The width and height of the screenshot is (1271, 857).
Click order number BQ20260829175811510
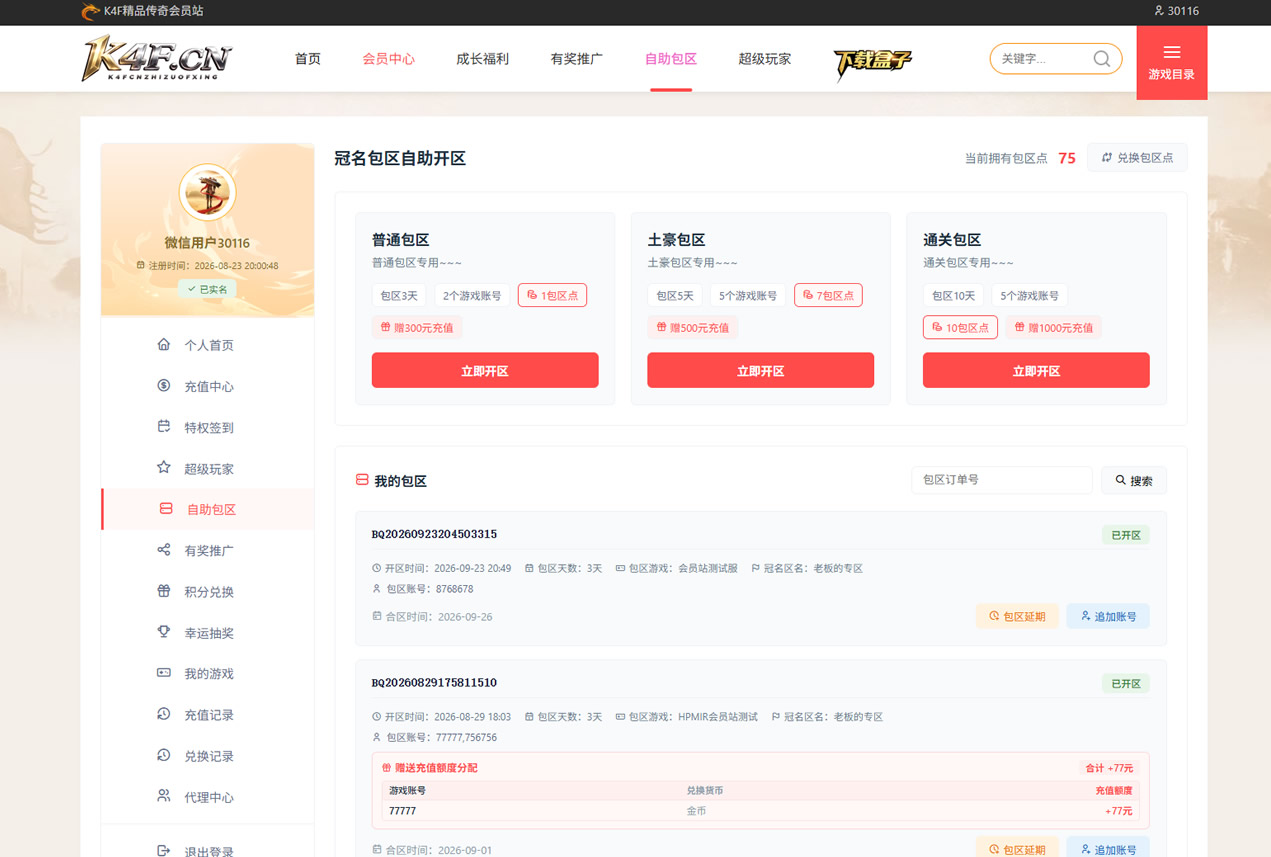tap(434, 682)
